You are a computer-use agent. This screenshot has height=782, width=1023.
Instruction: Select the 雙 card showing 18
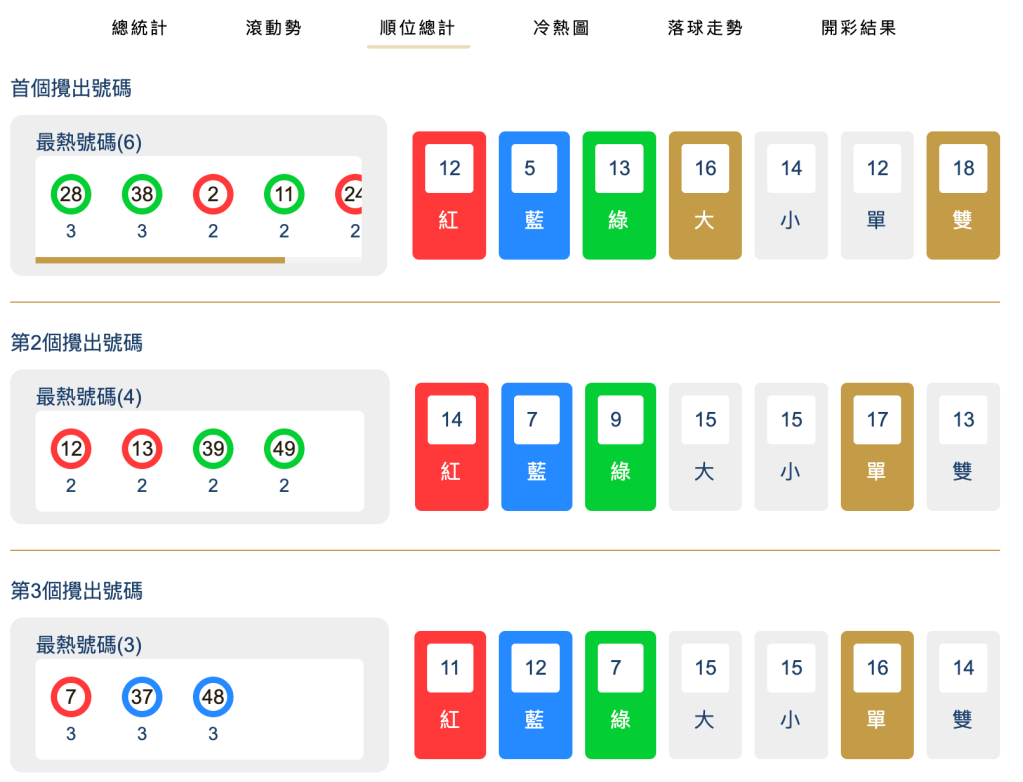[x=962, y=195]
